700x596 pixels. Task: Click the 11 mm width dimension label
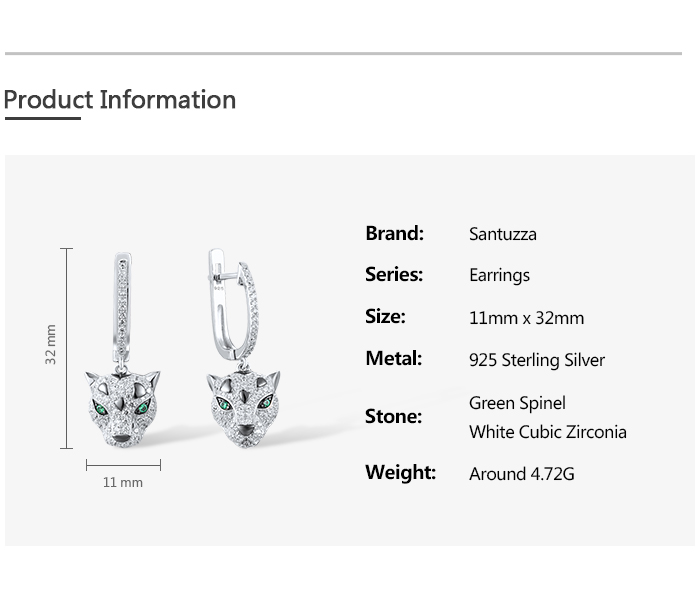(123, 482)
